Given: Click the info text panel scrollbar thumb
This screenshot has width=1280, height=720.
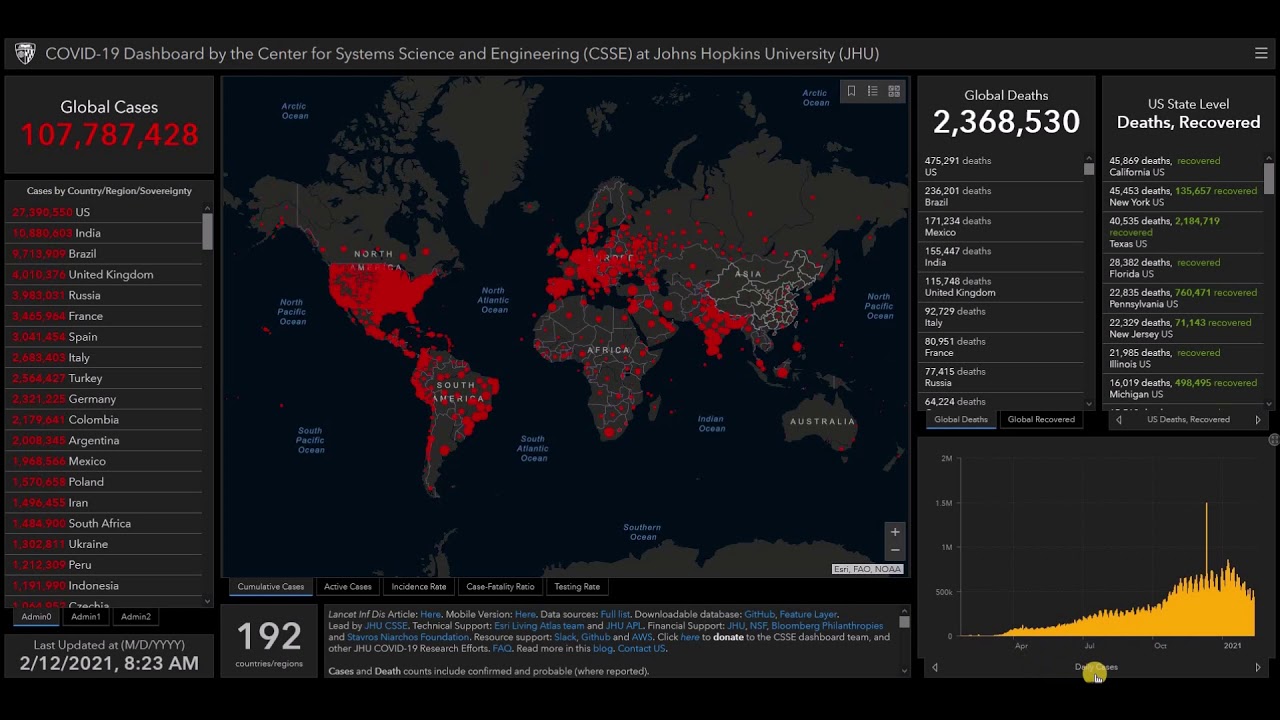Looking at the screenshot, I should point(904,621).
